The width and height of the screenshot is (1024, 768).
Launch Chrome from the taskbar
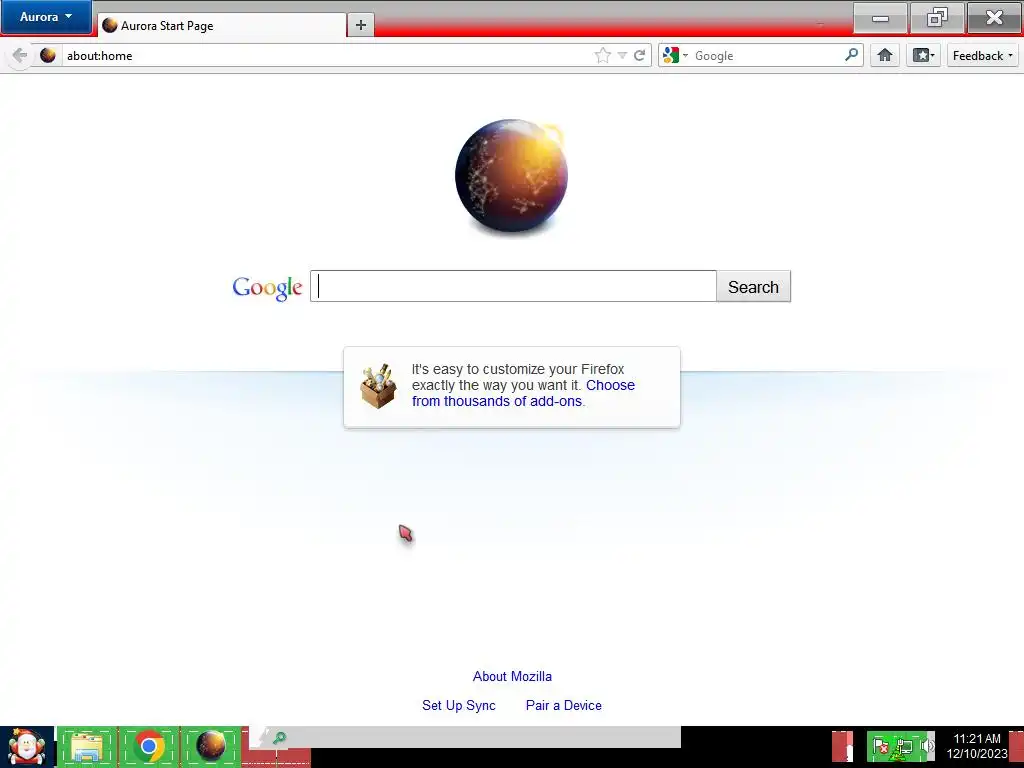(149, 747)
